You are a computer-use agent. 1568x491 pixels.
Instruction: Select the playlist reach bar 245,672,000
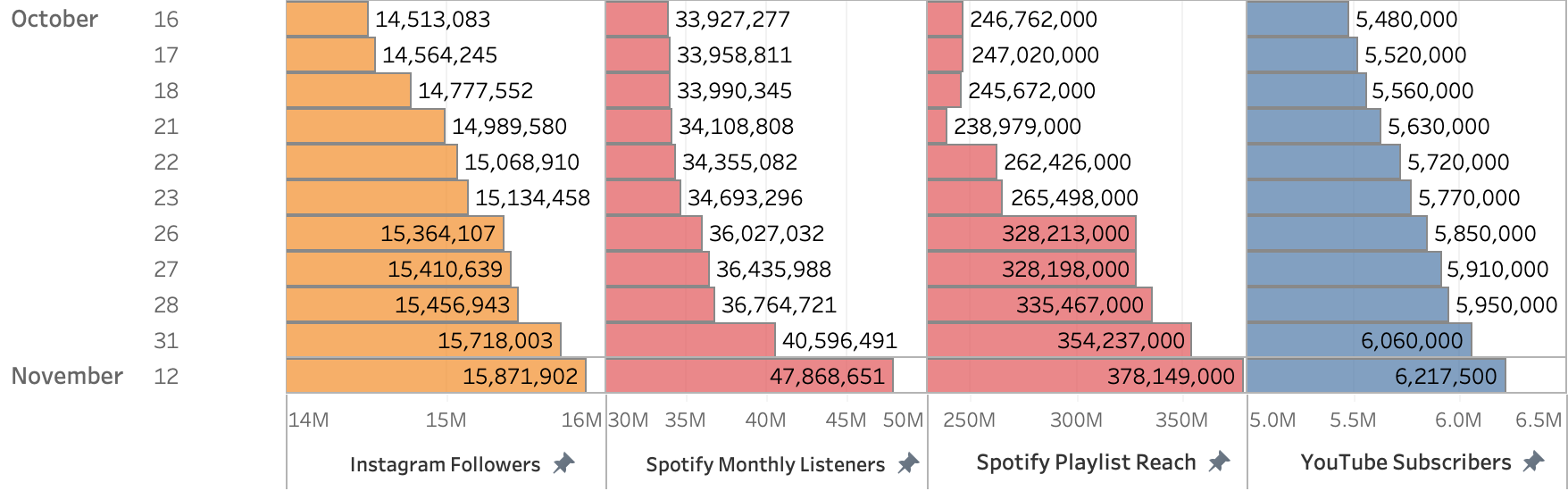tap(944, 90)
